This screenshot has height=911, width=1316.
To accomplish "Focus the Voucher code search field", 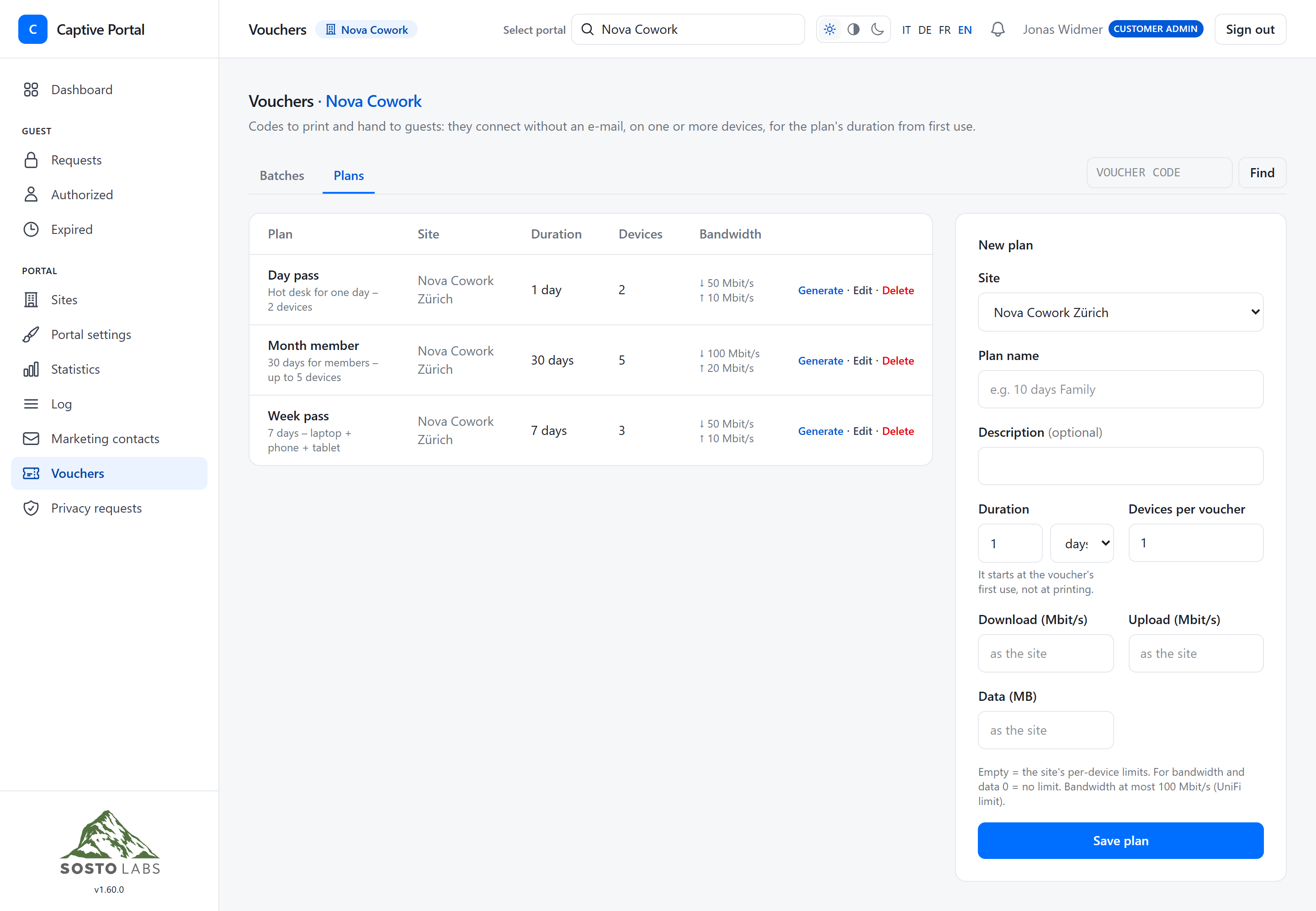I will pos(1159,172).
